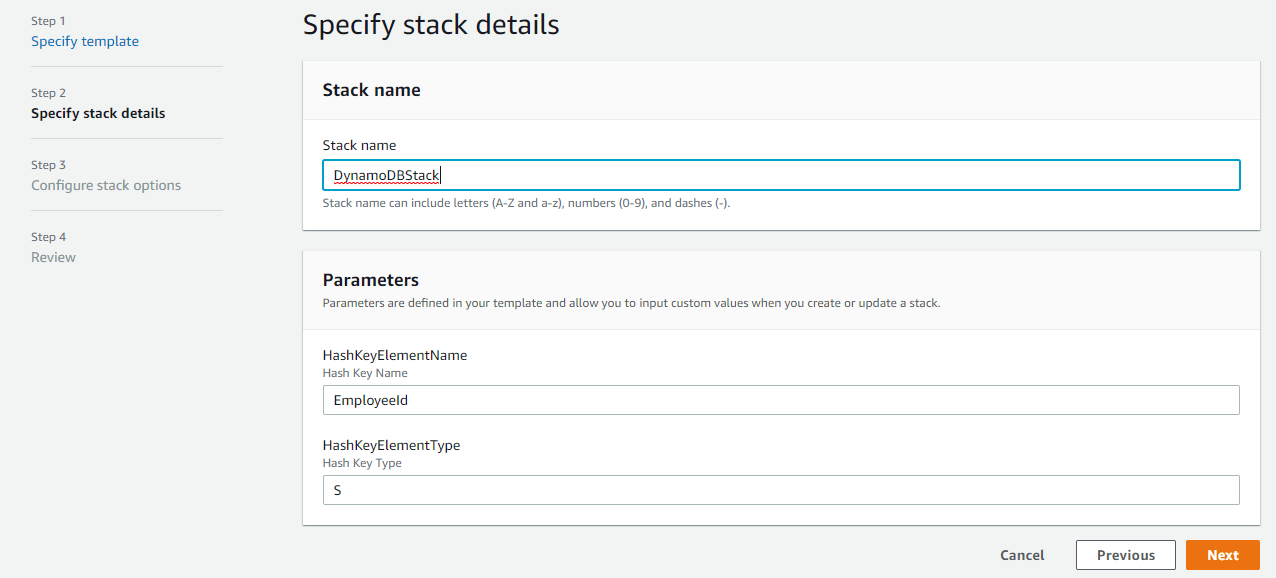Click the Specify stack details page title

coord(431,24)
